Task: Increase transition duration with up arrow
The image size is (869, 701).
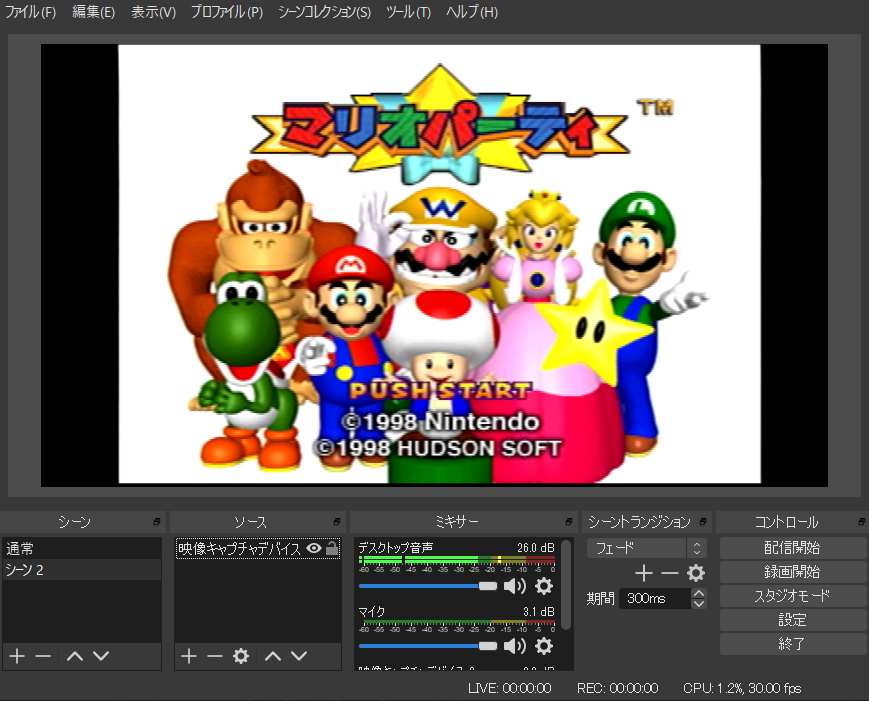Action: (699, 593)
